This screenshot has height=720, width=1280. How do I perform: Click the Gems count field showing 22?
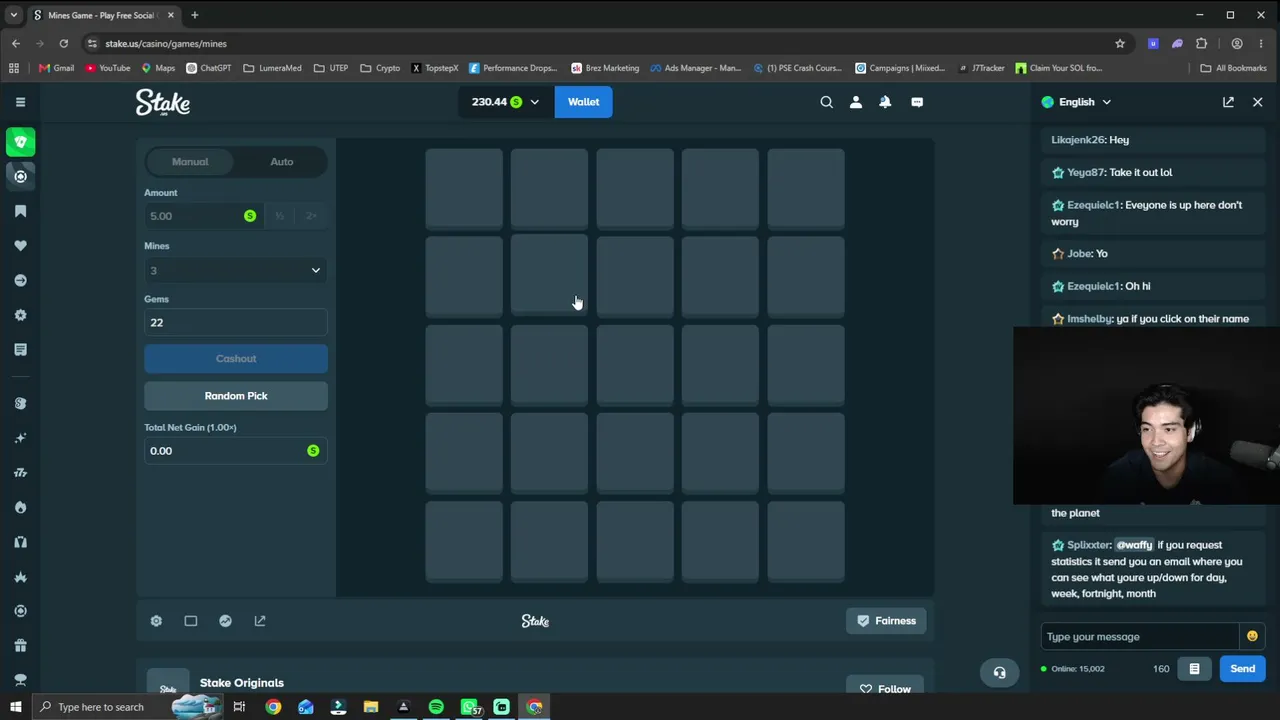[236, 323]
